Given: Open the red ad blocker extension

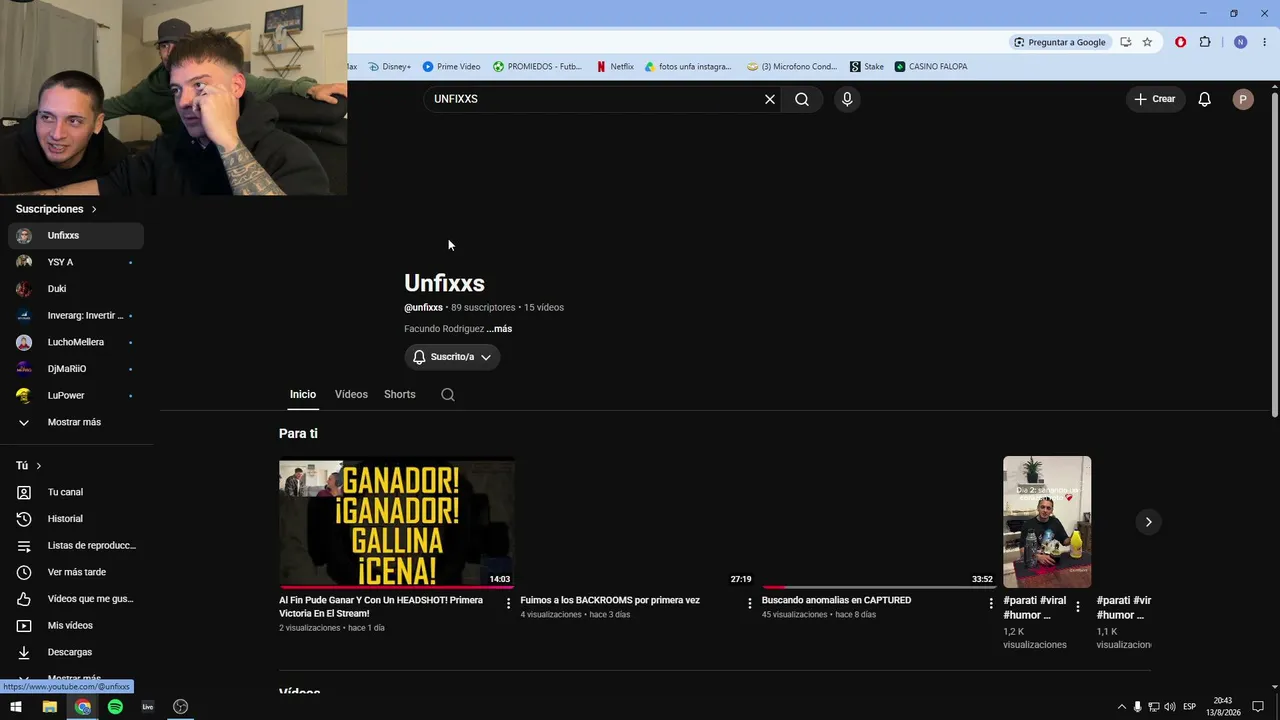Looking at the screenshot, I should 1181,42.
